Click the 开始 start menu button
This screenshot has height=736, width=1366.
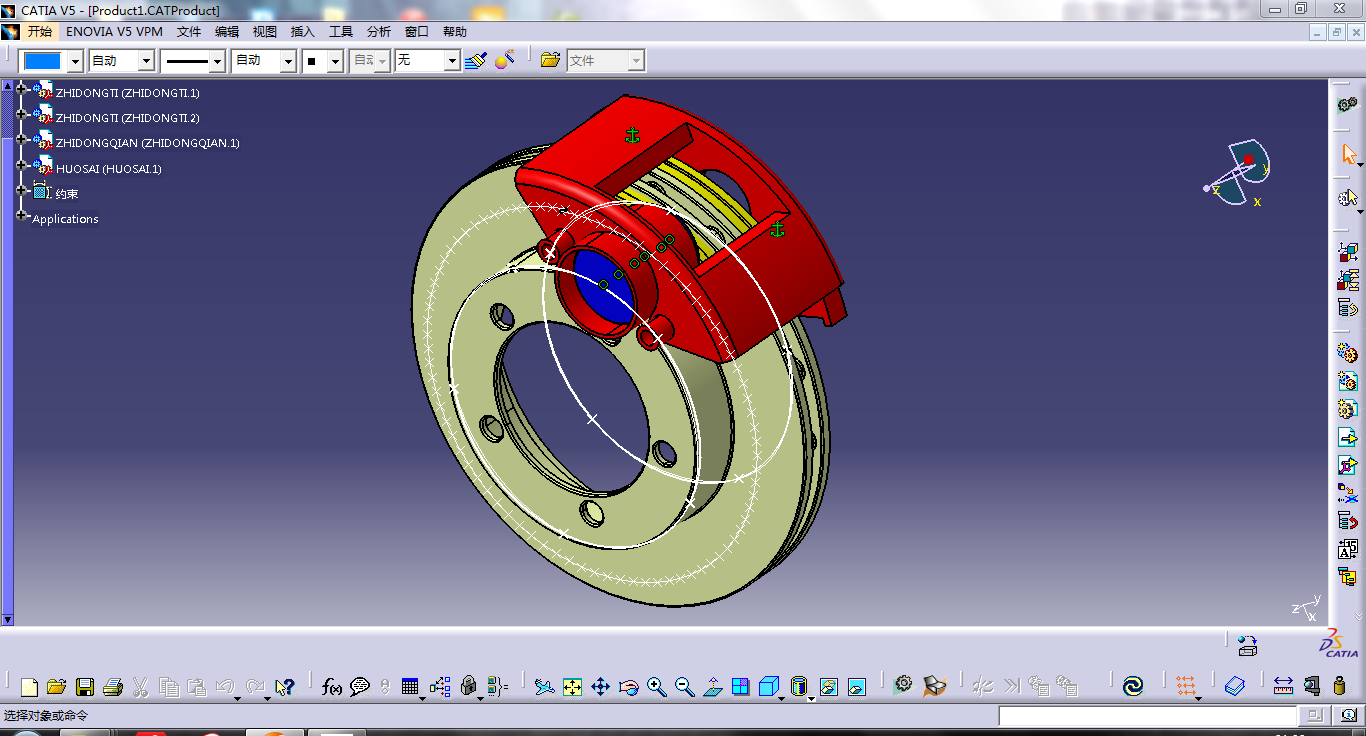point(40,32)
